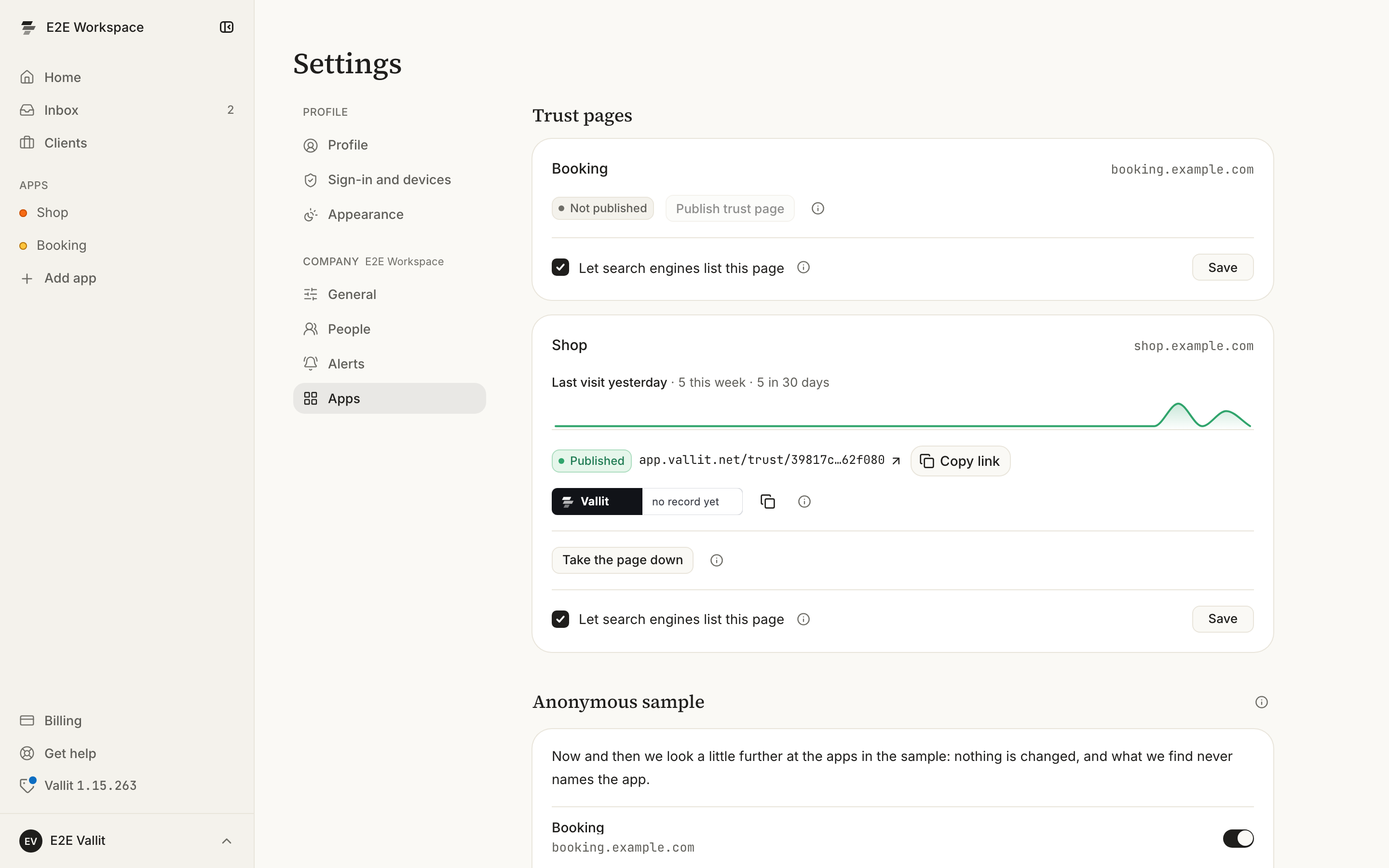Open the Booking app in sidebar
This screenshot has width=1389, height=868.
point(127,245)
